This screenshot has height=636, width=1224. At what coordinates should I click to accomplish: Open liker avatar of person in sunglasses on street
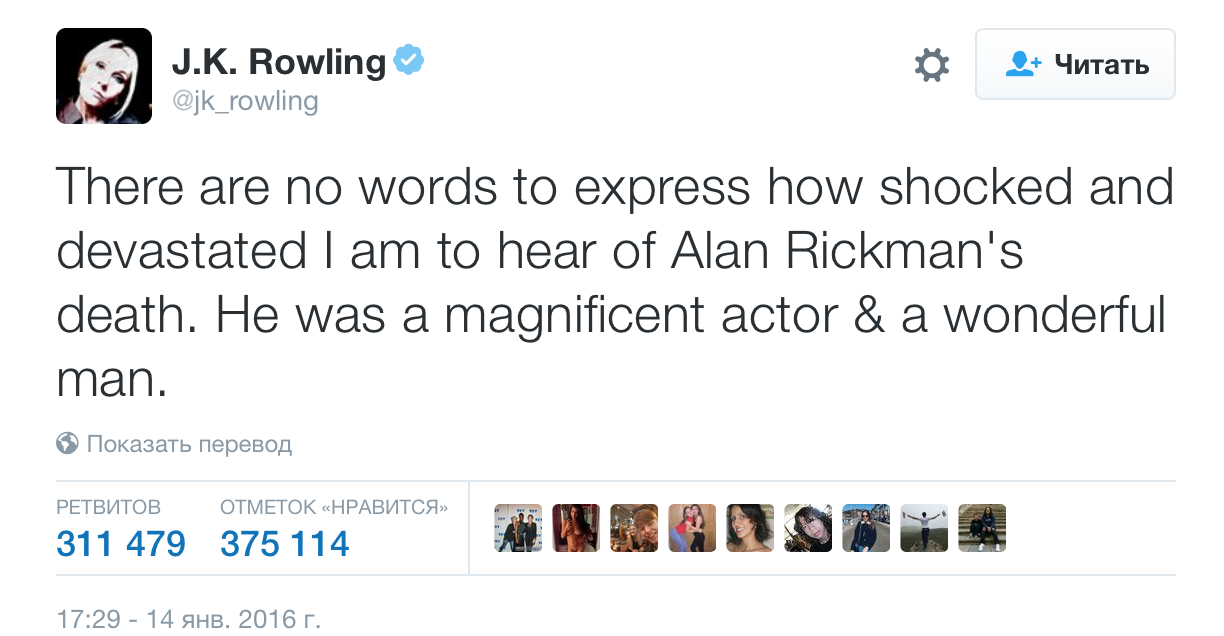coord(866,528)
